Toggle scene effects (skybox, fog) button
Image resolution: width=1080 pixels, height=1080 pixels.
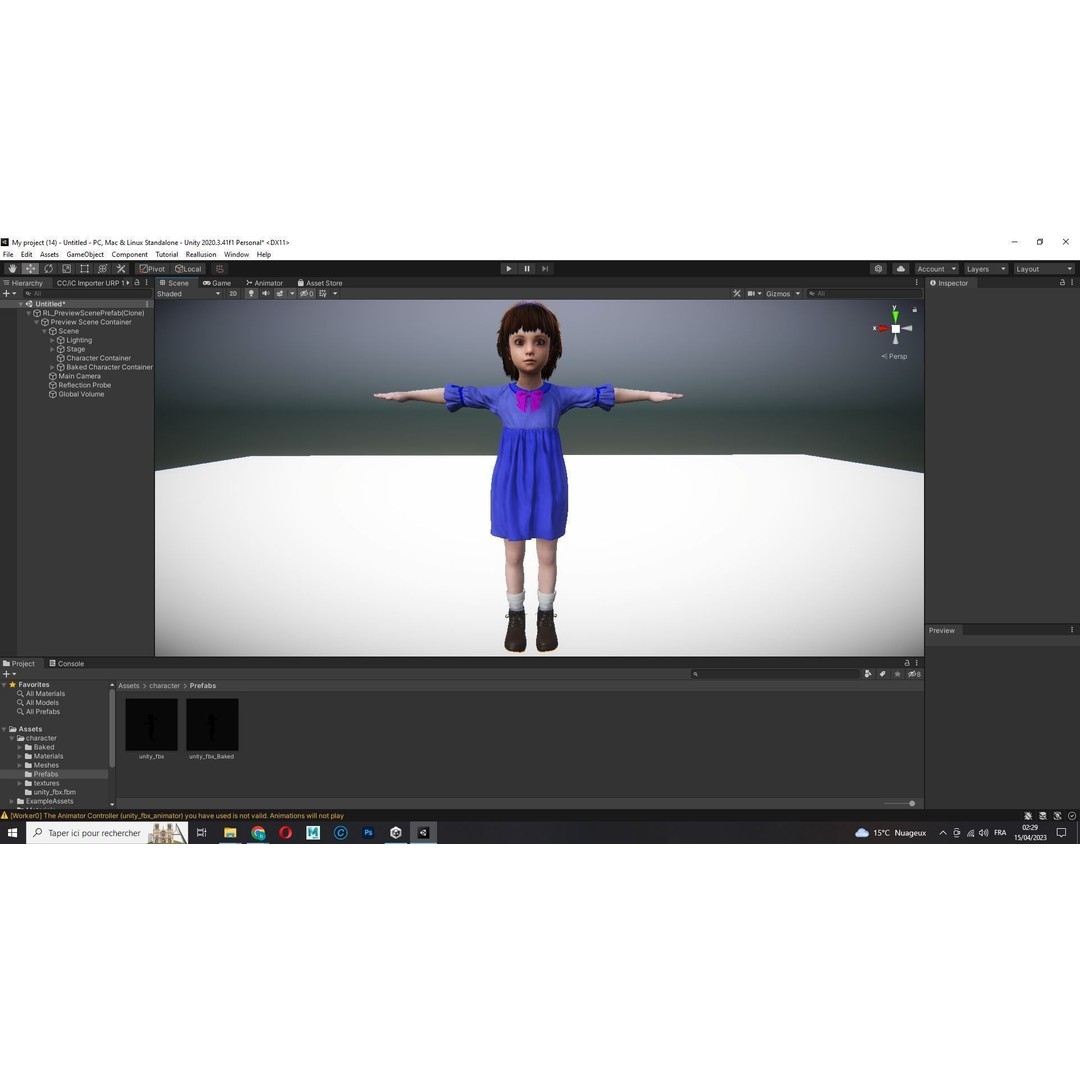pyautogui.click(x=280, y=293)
